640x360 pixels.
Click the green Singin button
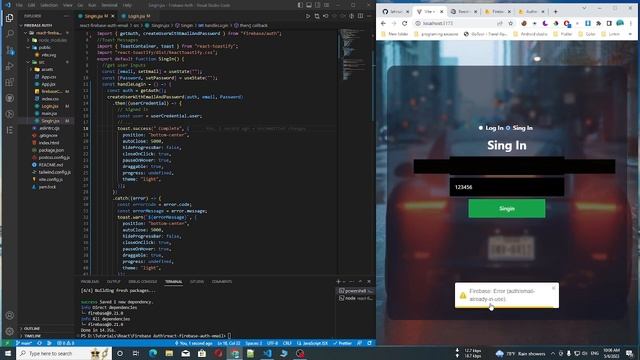click(507, 209)
